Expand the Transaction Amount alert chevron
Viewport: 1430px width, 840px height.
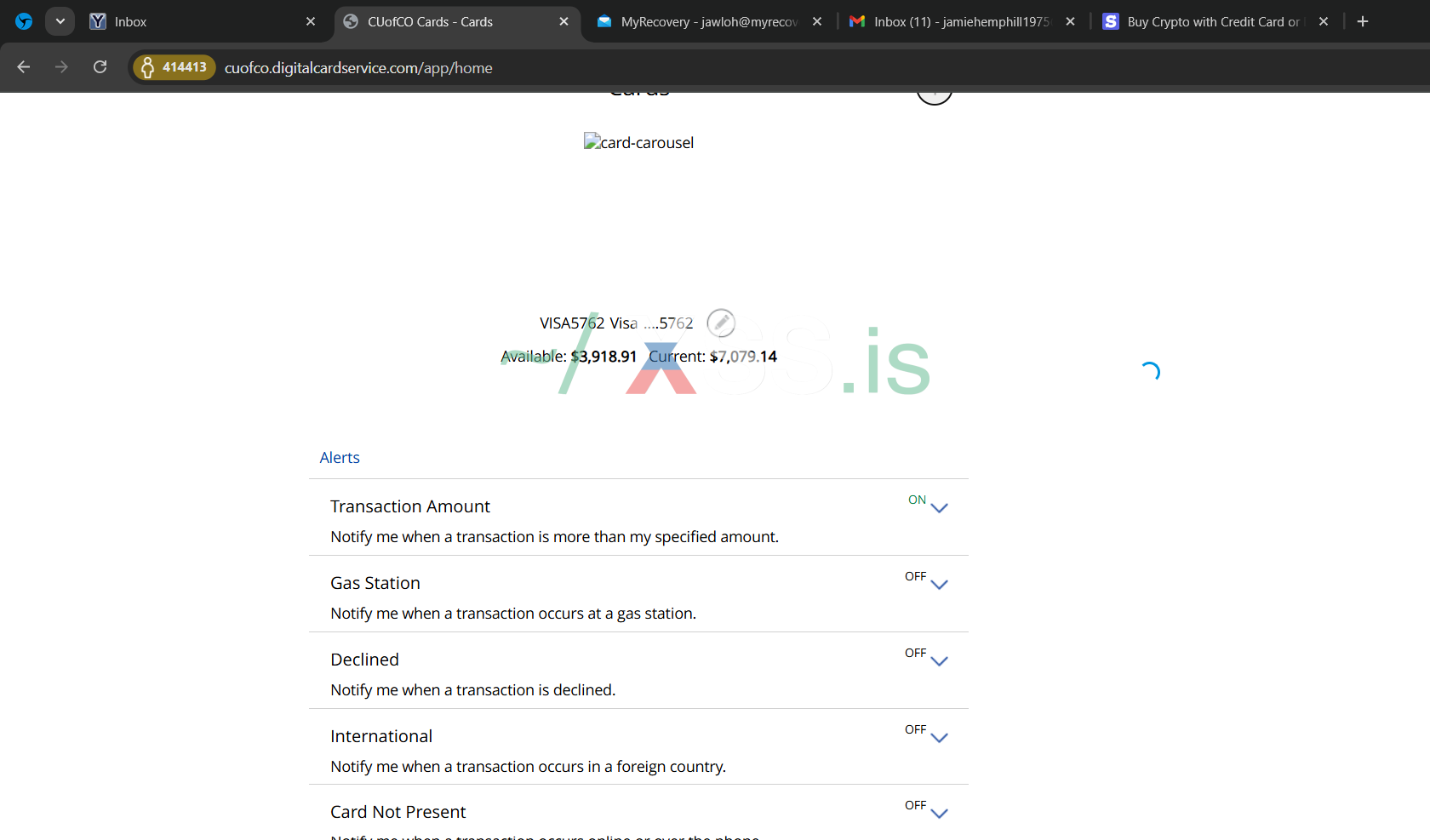click(939, 507)
